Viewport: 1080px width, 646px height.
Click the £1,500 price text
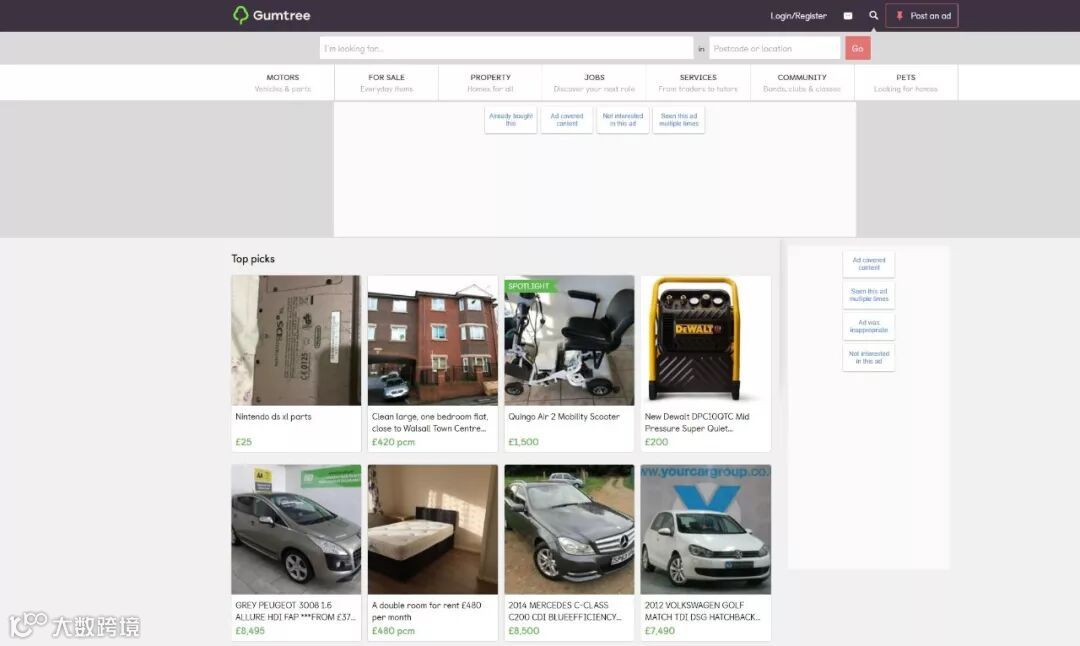pos(523,442)
